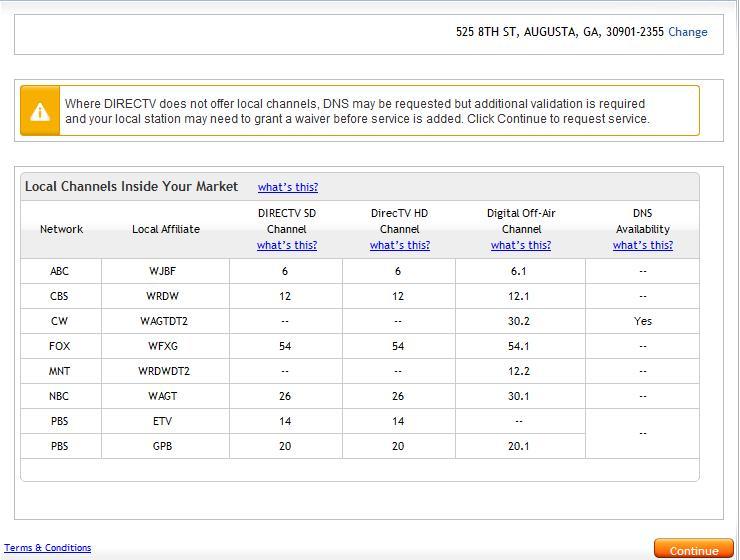Image resolution: width=740 pixels, height=560 pixels.
Task: Click the MNT network cell
Action: point(61,371)
